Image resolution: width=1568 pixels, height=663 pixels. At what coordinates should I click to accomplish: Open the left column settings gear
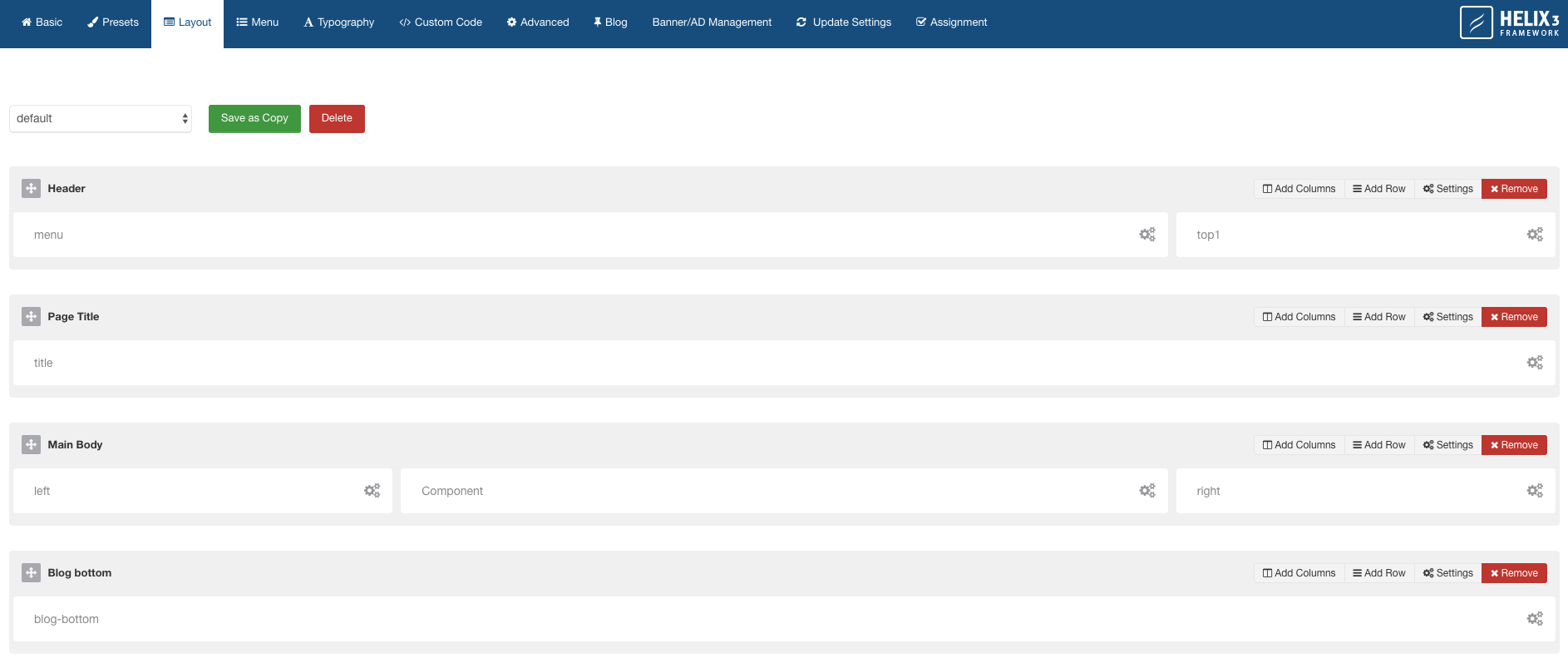pyautogui.click(x=372, y=491)
